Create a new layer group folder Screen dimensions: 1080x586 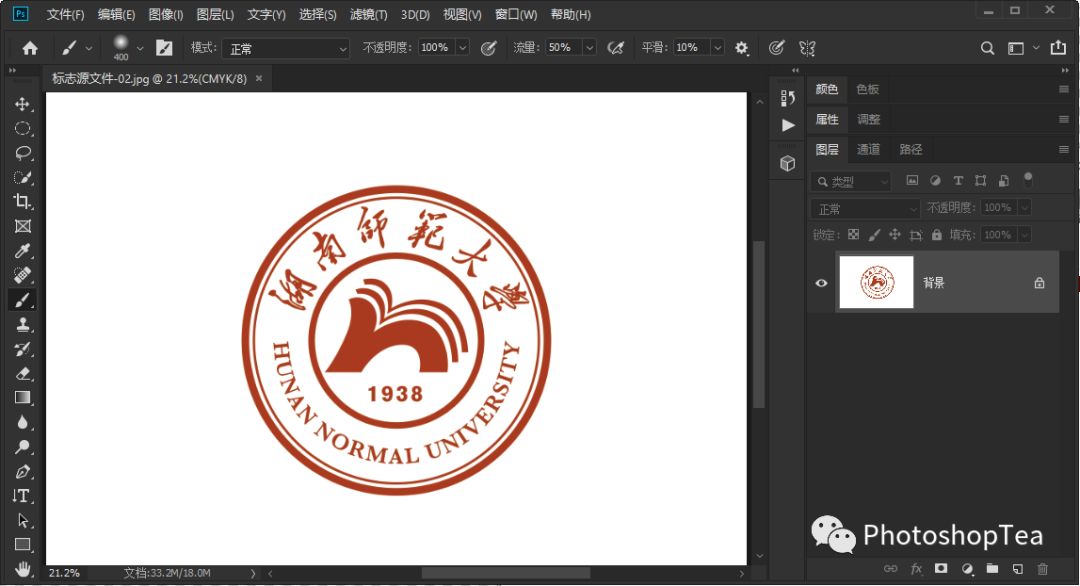992,569
